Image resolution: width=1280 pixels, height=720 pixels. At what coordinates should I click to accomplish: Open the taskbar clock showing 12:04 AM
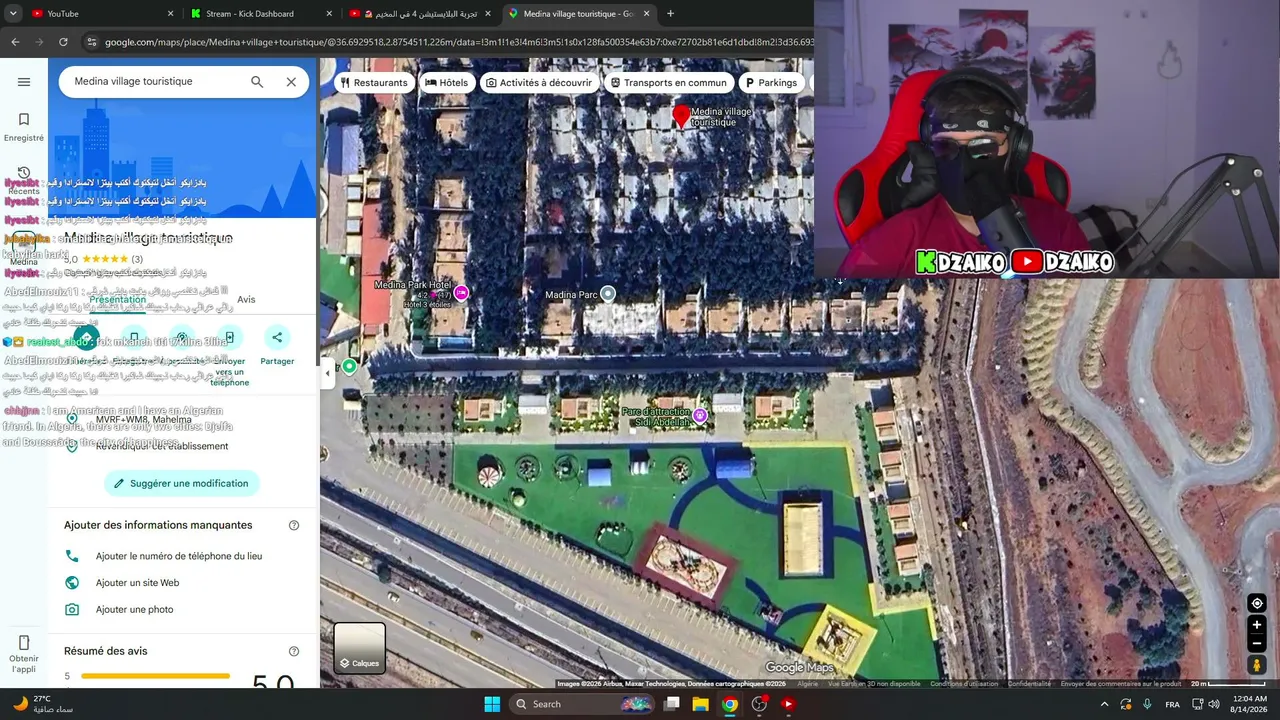point(1250,704)
